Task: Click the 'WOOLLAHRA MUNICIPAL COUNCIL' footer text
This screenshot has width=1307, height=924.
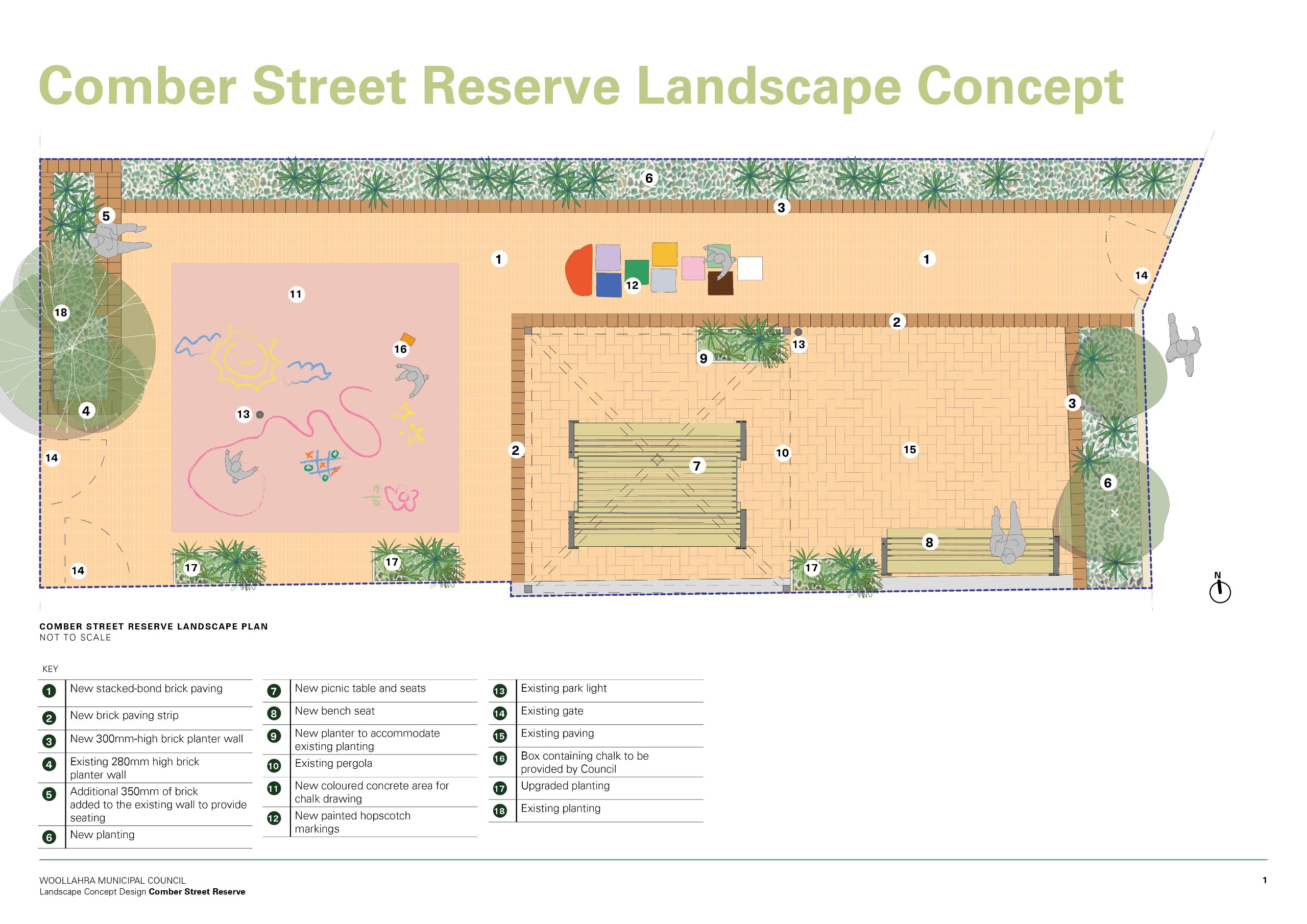Action: (112, 880)
